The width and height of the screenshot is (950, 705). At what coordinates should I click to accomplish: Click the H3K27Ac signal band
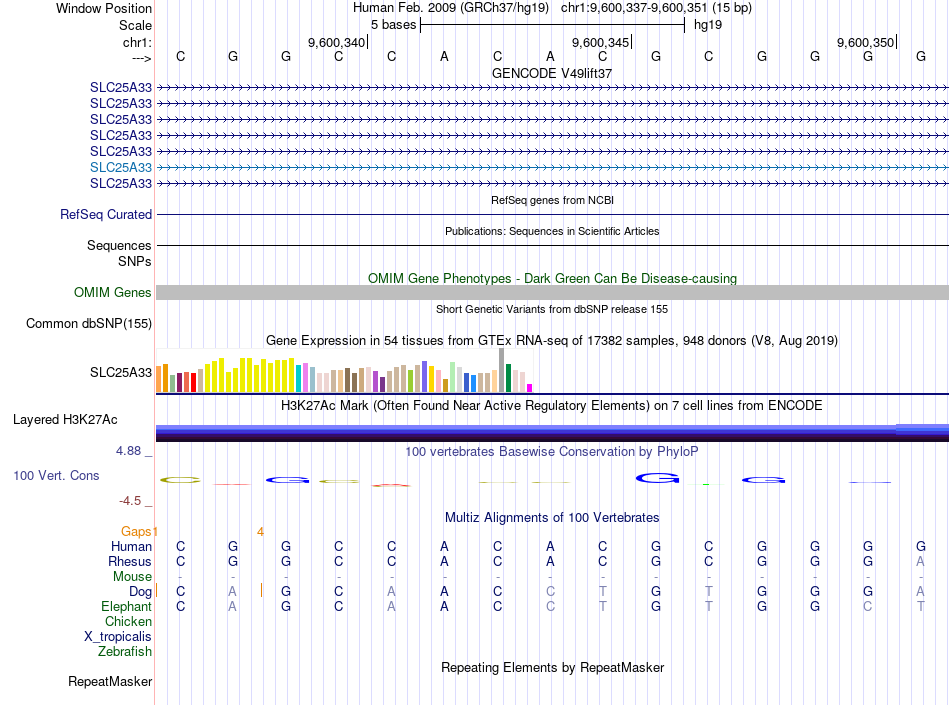click(x=552, y=433)
